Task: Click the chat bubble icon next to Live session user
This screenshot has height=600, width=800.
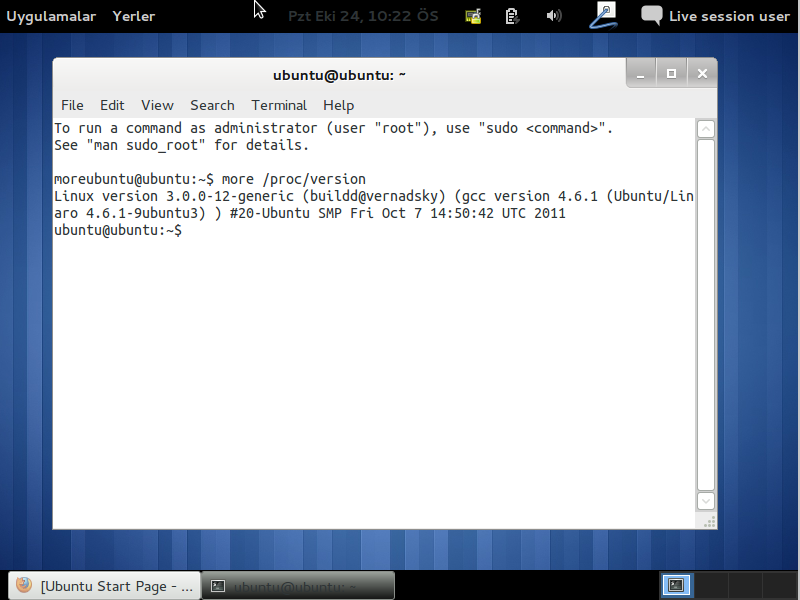Action: tap(651, 14)
